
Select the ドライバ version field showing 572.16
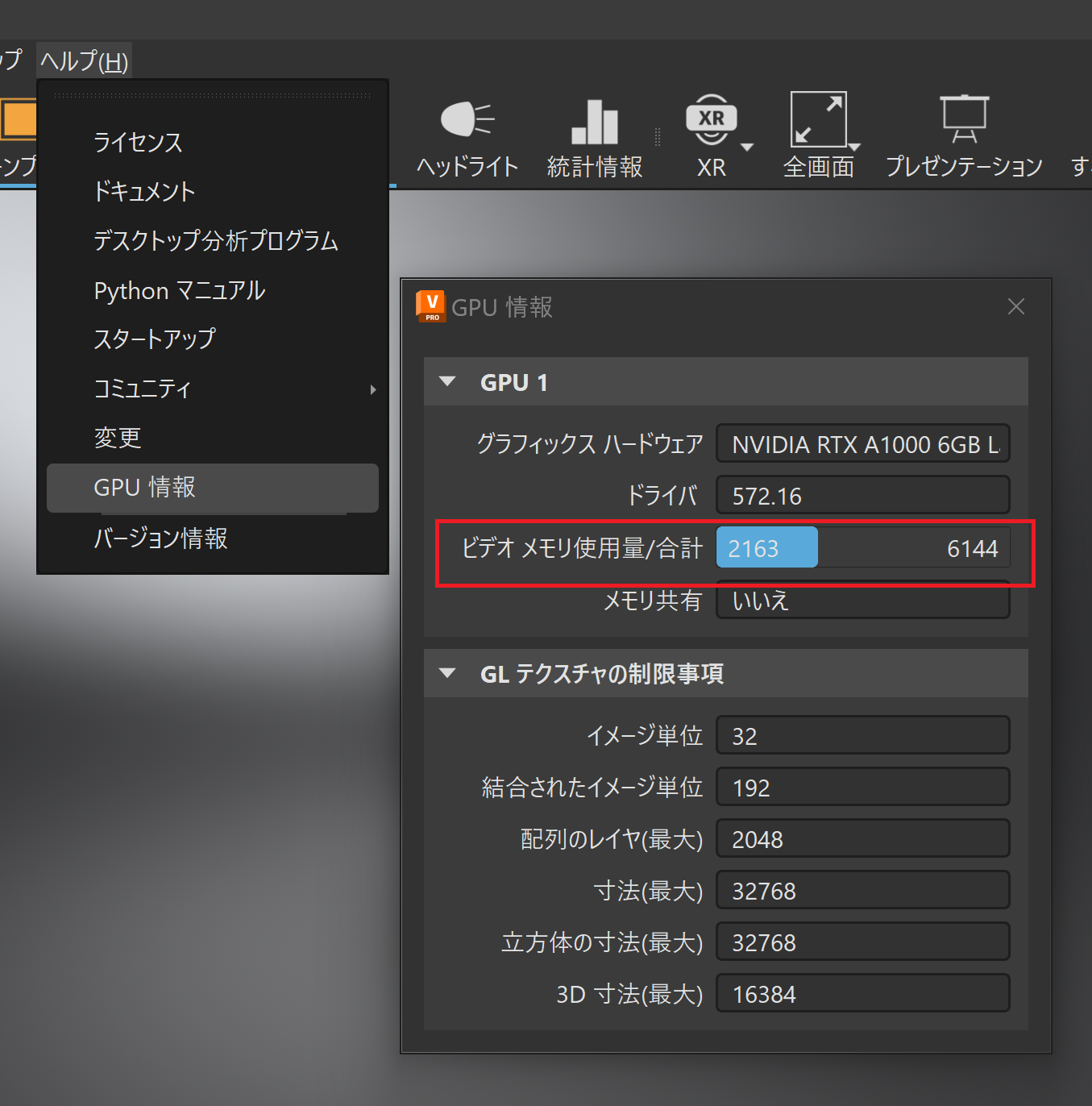click(x=862, y=495)
